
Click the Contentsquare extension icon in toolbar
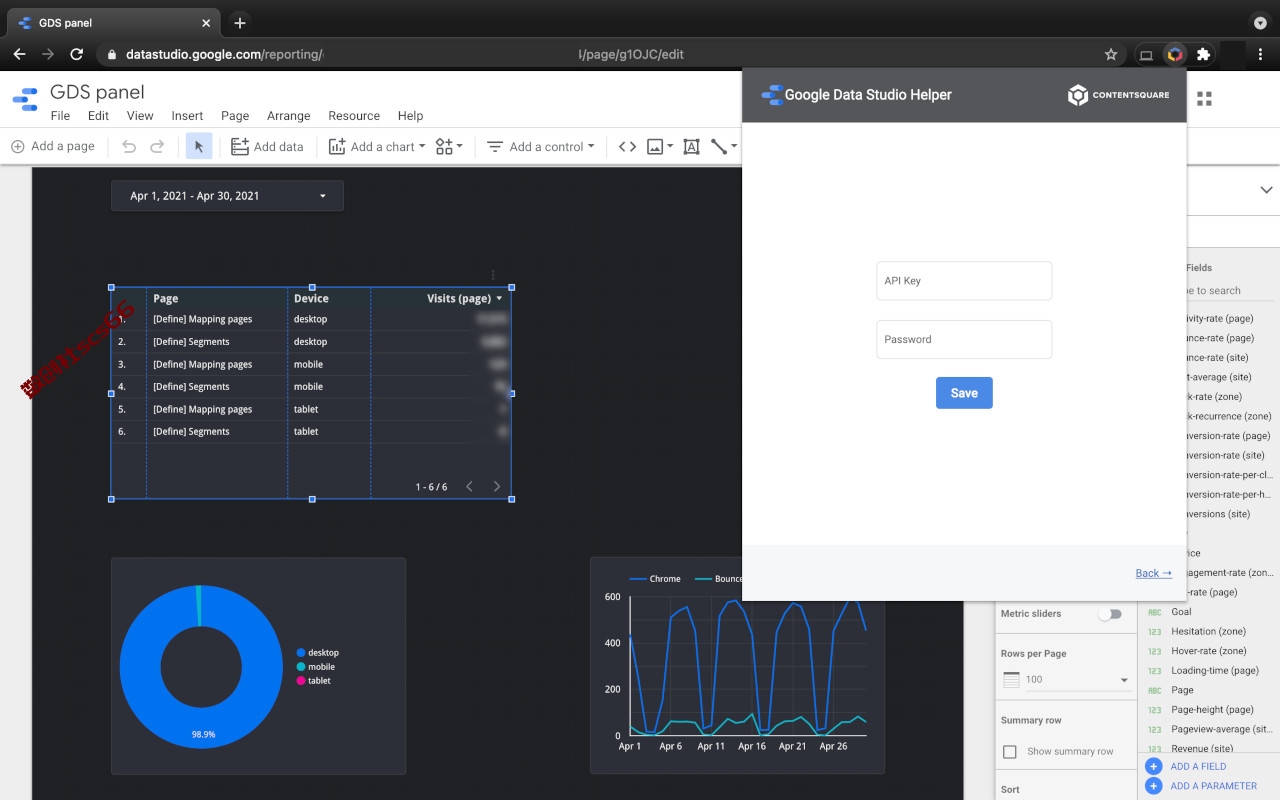1175,54
